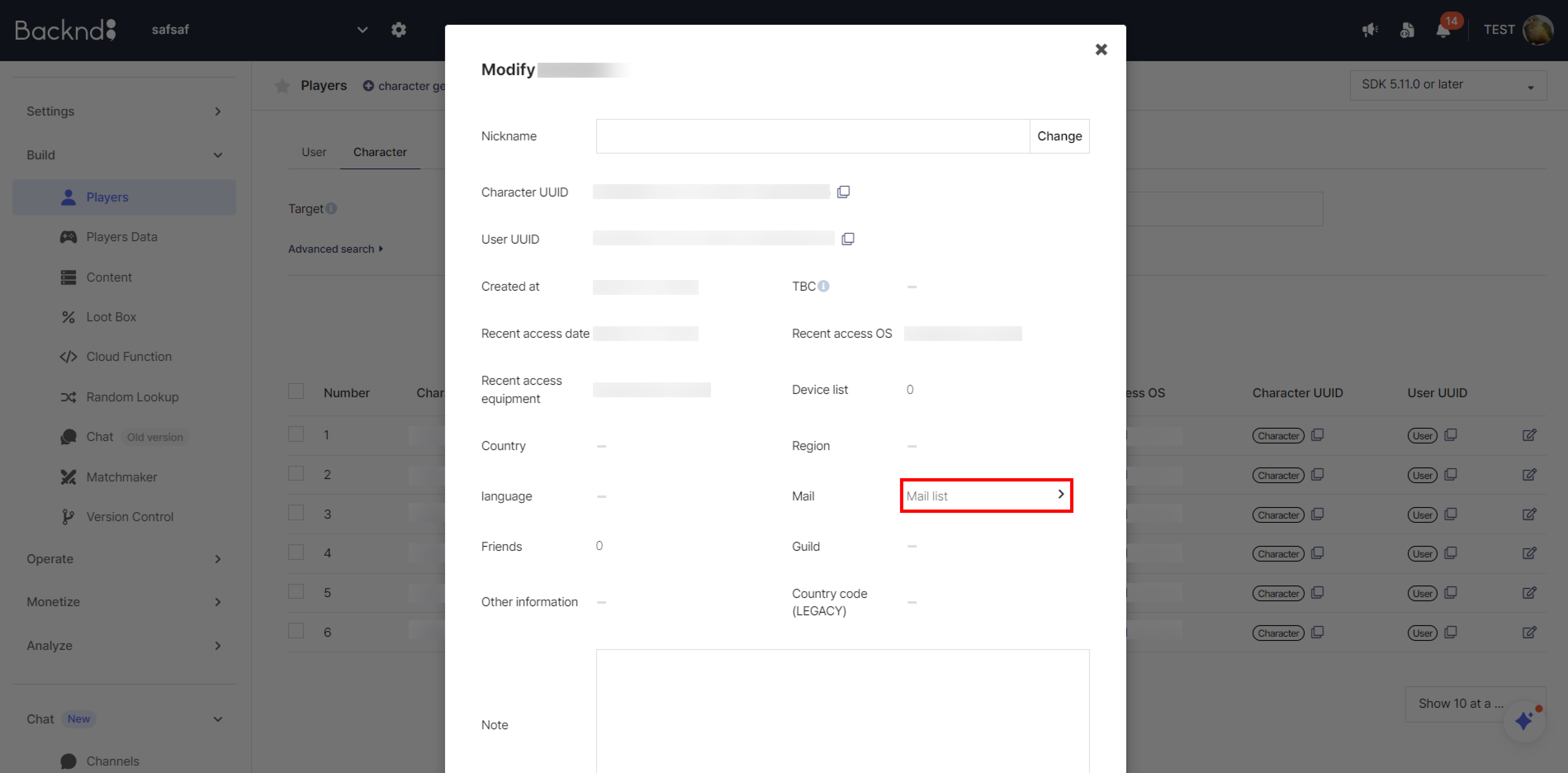Viewport: 1568px width, 773px height.
Task: Copy Character UUID for row 1
Action: 1317,435
